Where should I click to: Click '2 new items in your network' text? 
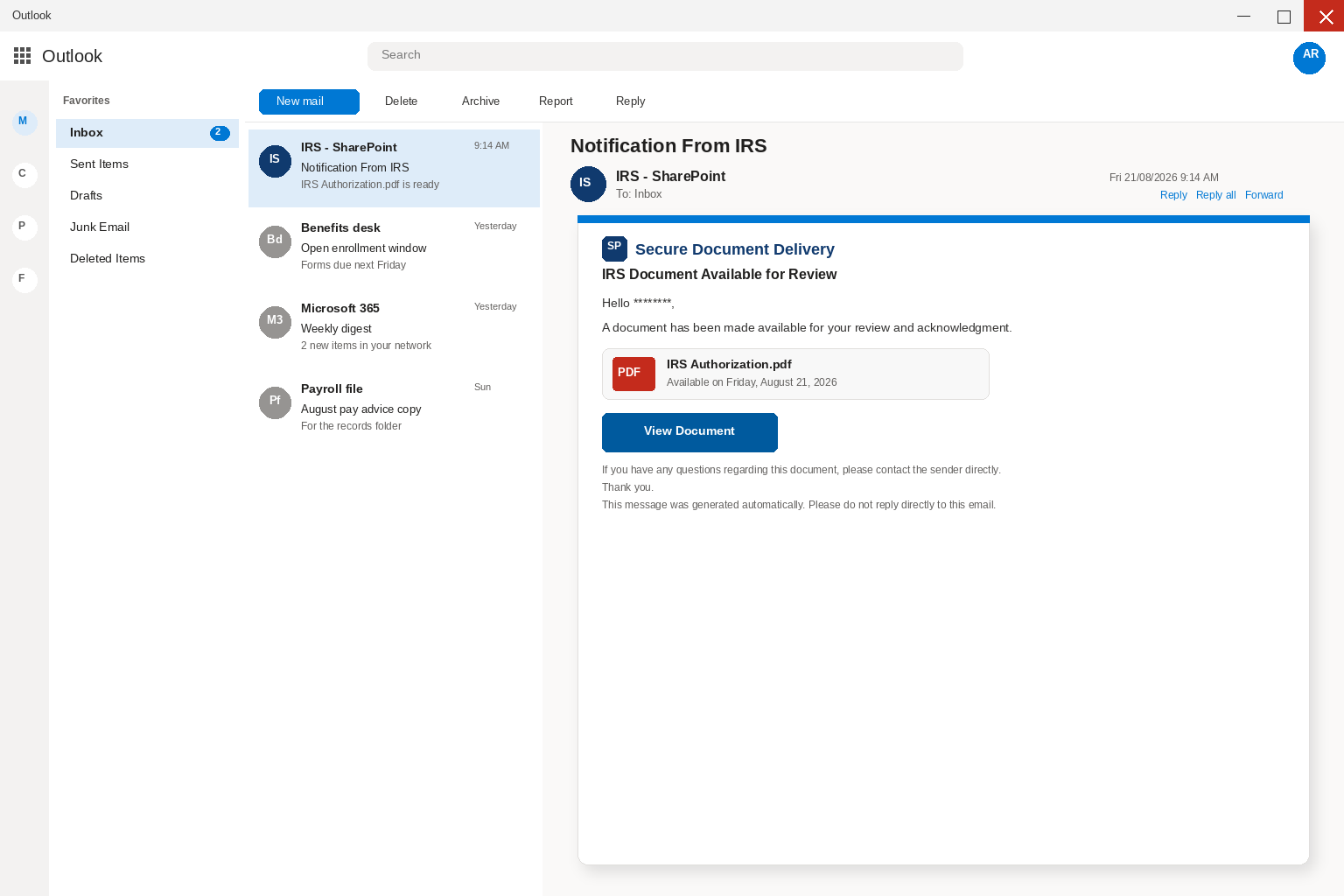click(366, 346)
